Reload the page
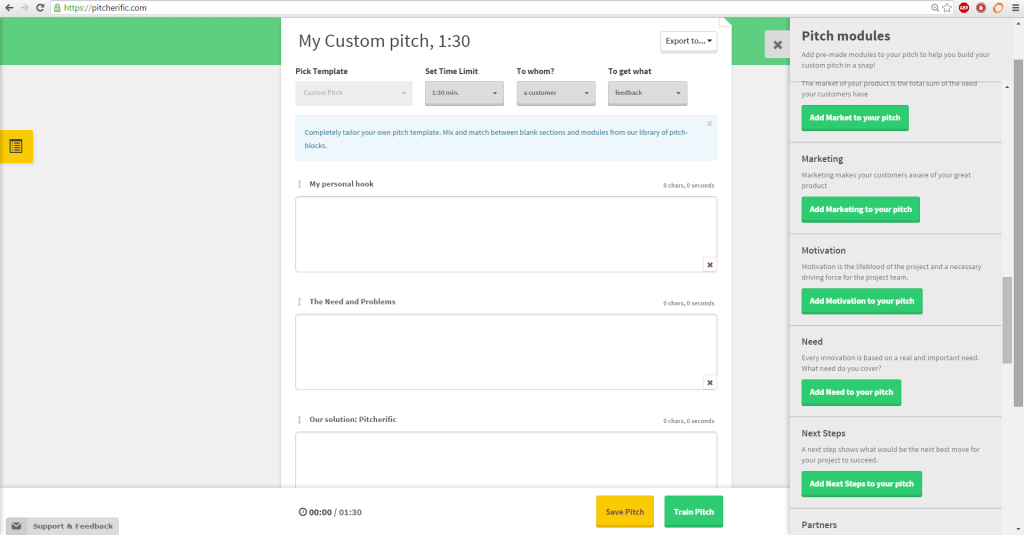Screen dimensions: 1024x535 [40, 8]
